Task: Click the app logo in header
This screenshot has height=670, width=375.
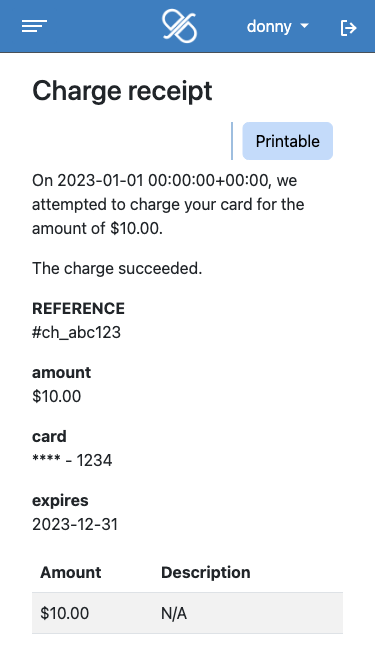Action: click(x=180, y=26)
